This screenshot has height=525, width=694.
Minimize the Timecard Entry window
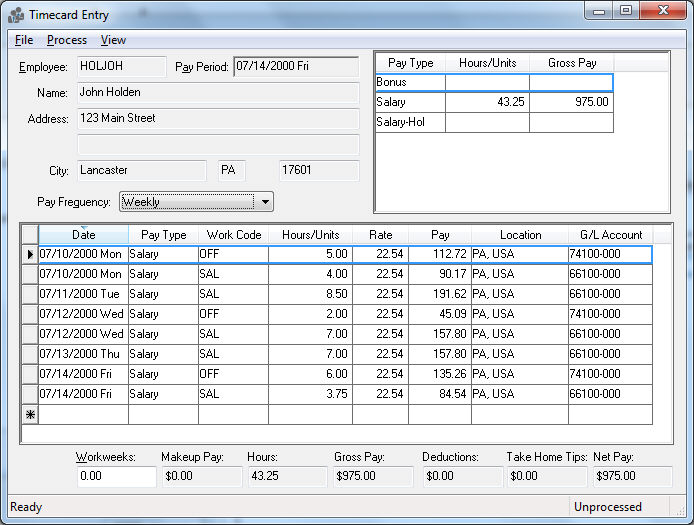tap(600, 11)
